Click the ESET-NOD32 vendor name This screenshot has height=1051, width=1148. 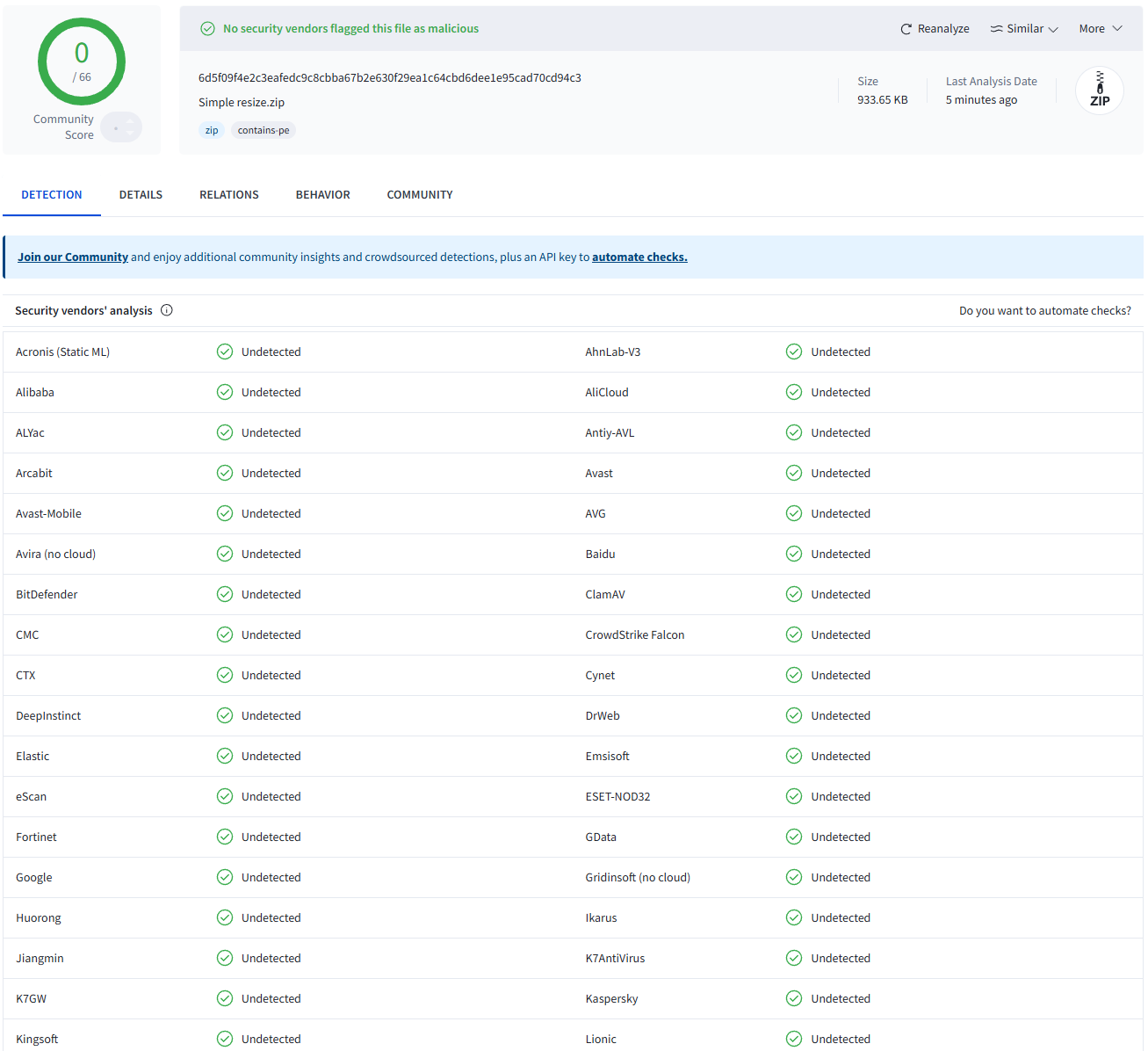click(x=618, y=797)
